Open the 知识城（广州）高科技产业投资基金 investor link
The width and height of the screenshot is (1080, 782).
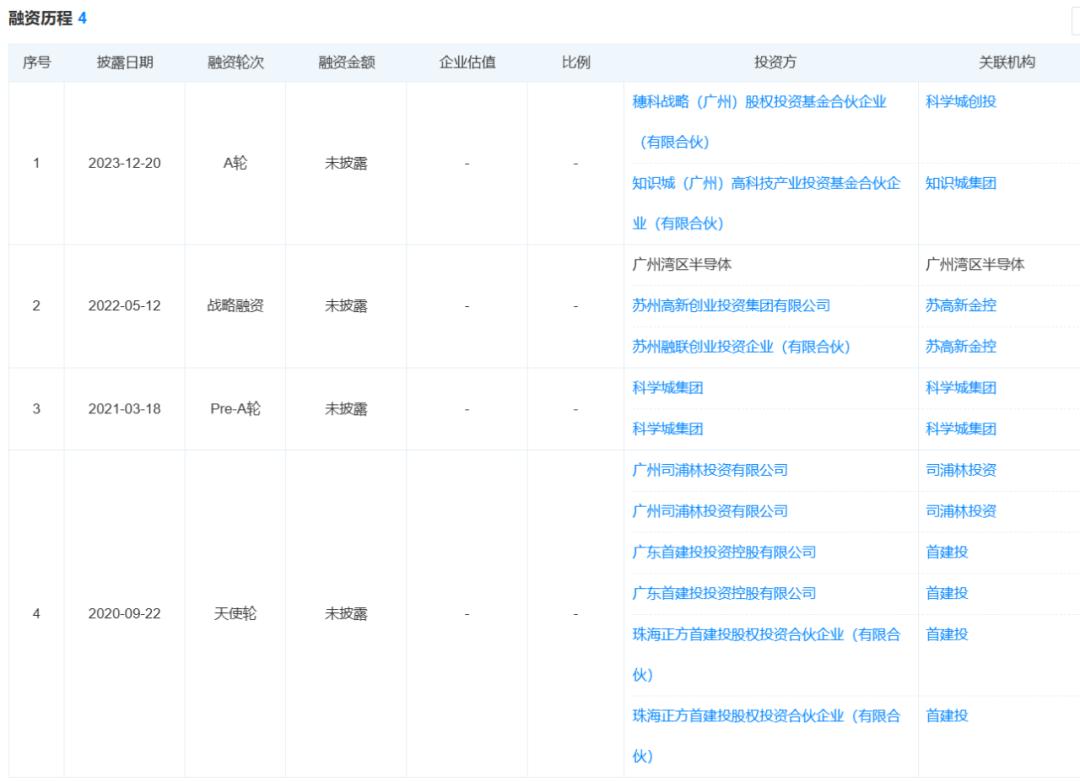click(766, 184)
